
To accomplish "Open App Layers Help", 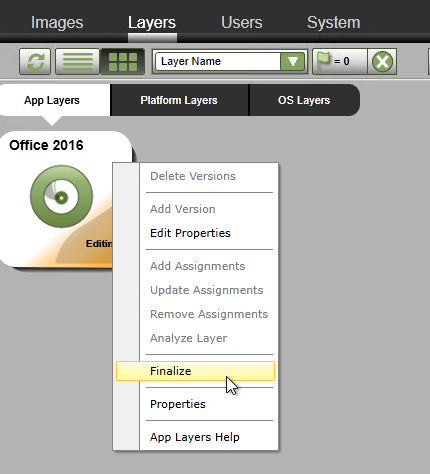I will point(195,437).
